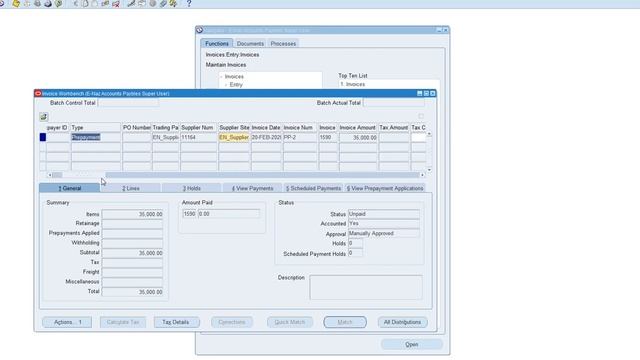Click the Description text box
This screenshot has height=360, width=640.
[366, 287]
